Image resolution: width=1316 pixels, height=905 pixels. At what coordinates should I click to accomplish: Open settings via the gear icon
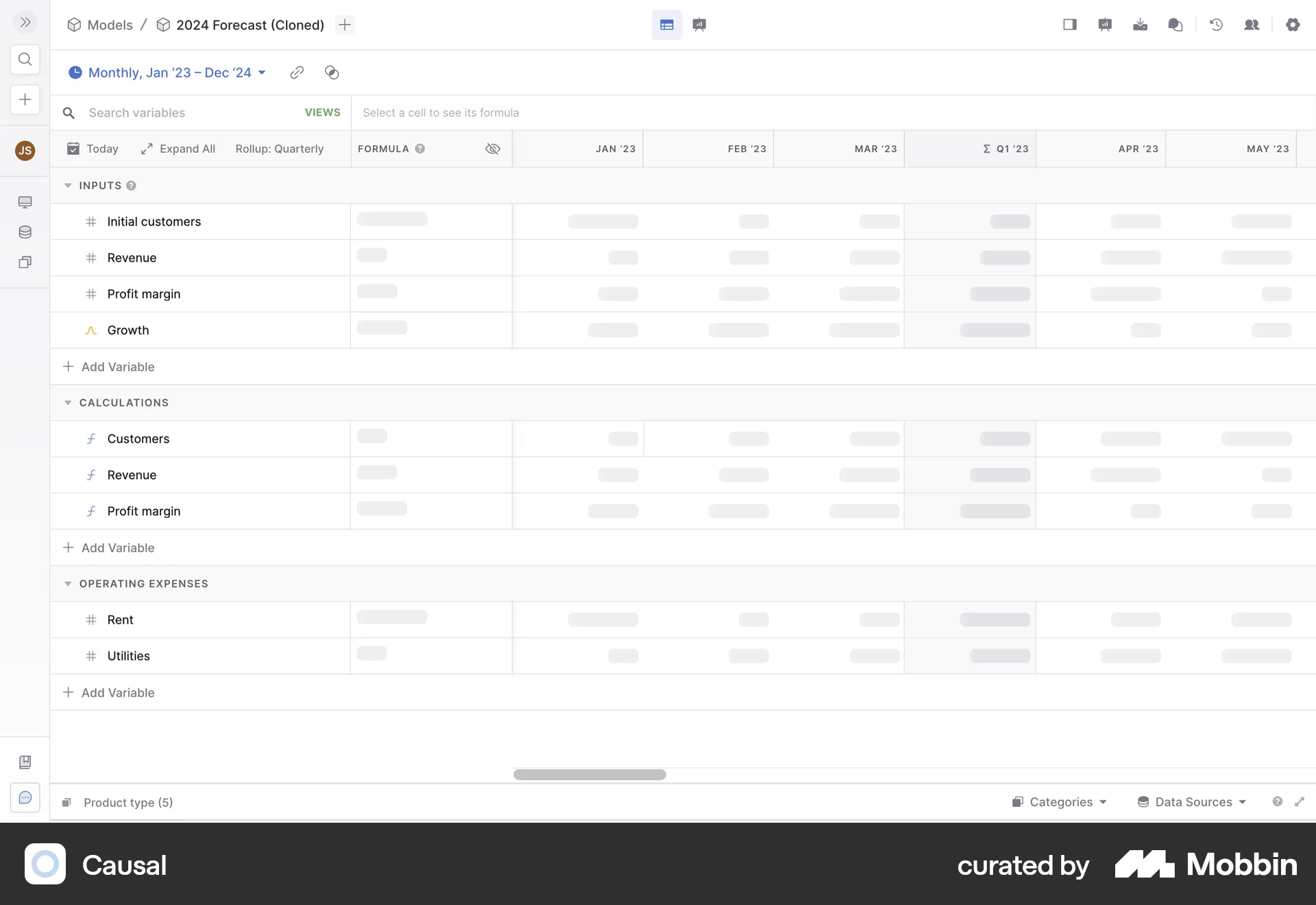click(1293, 25)
